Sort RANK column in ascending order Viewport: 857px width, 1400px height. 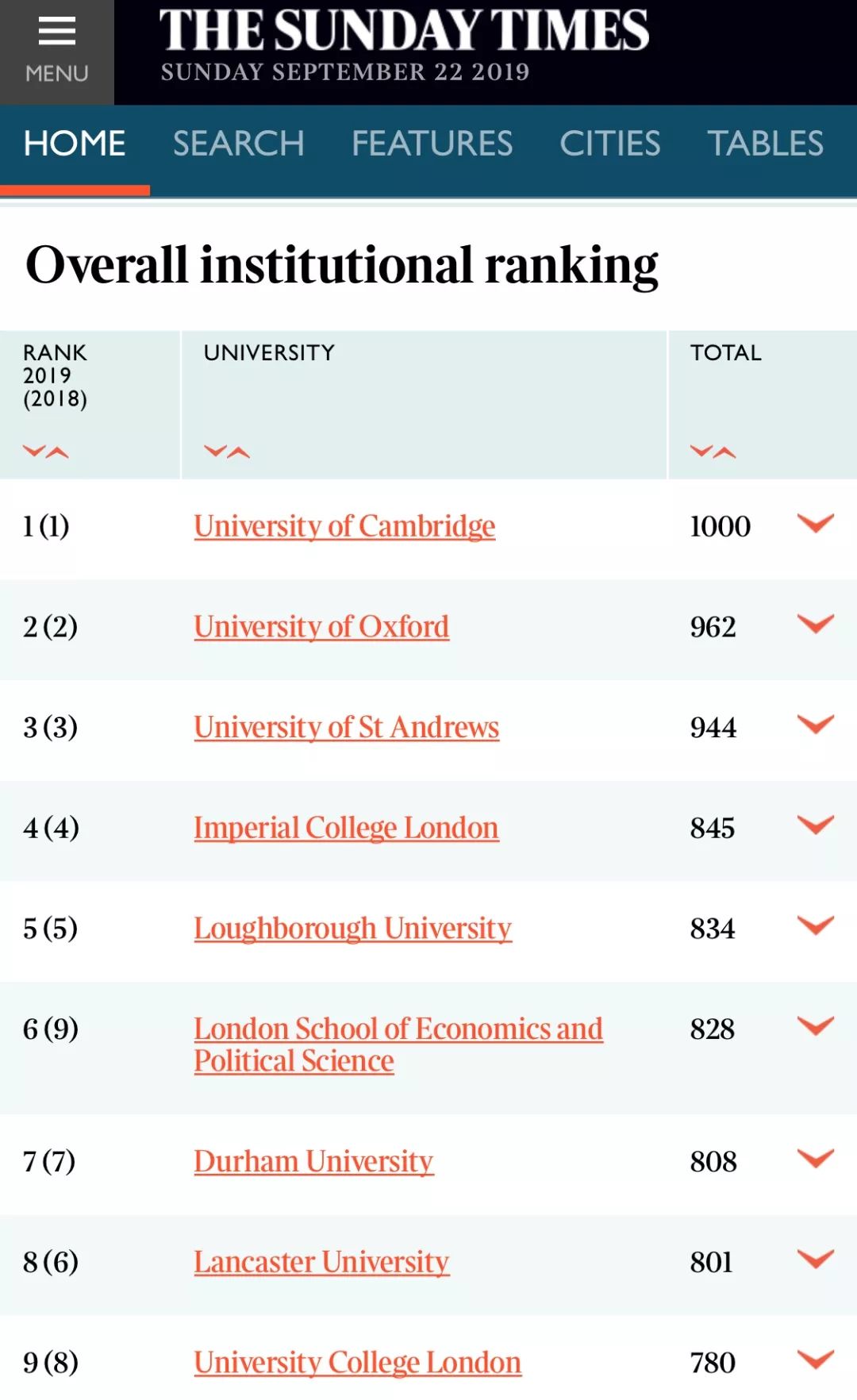coord(59,452)
